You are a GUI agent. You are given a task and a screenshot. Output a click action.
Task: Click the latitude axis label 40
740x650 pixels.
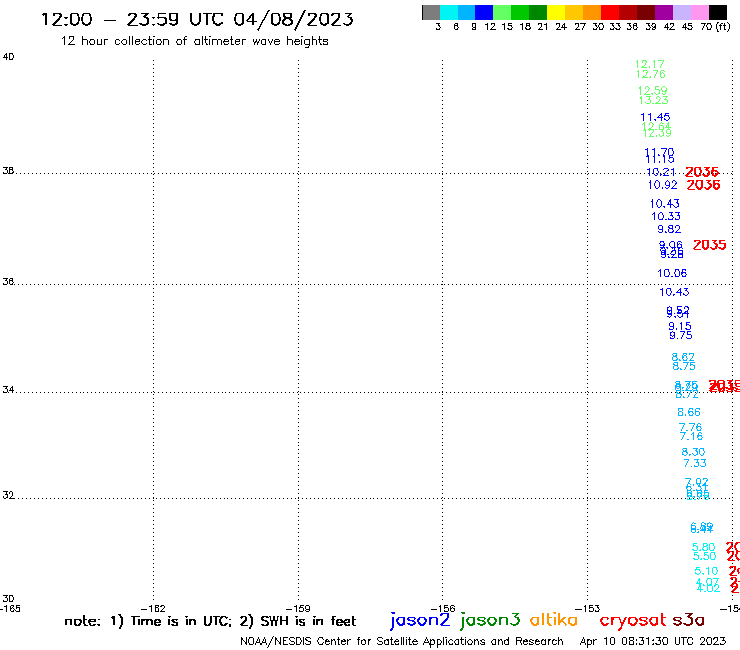point(8,57)
